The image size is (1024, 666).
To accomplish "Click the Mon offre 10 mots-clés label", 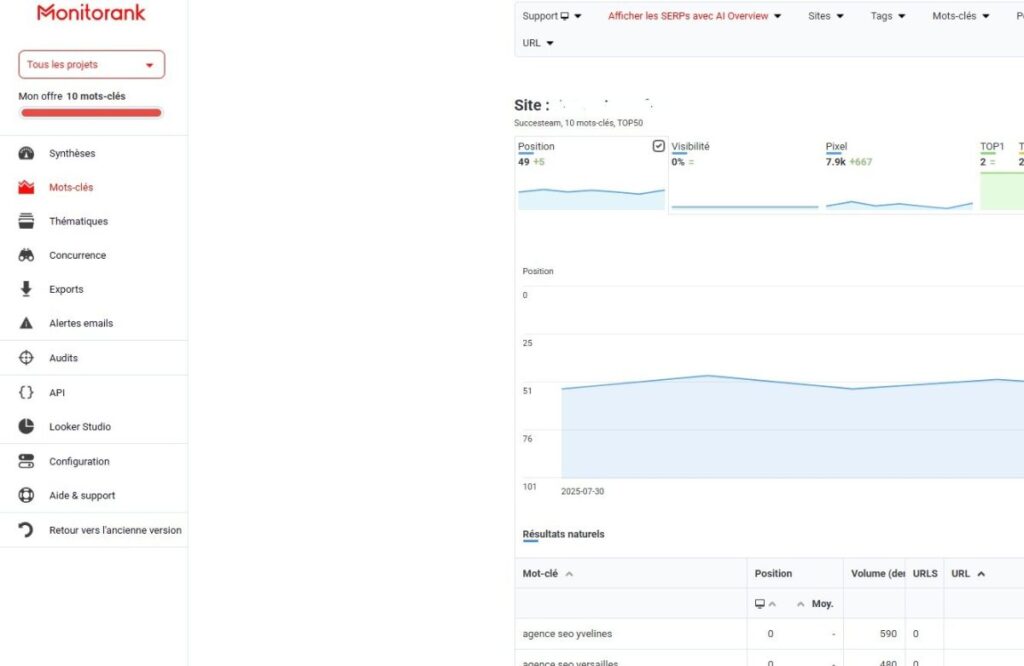I will click(x=72, y=96).
